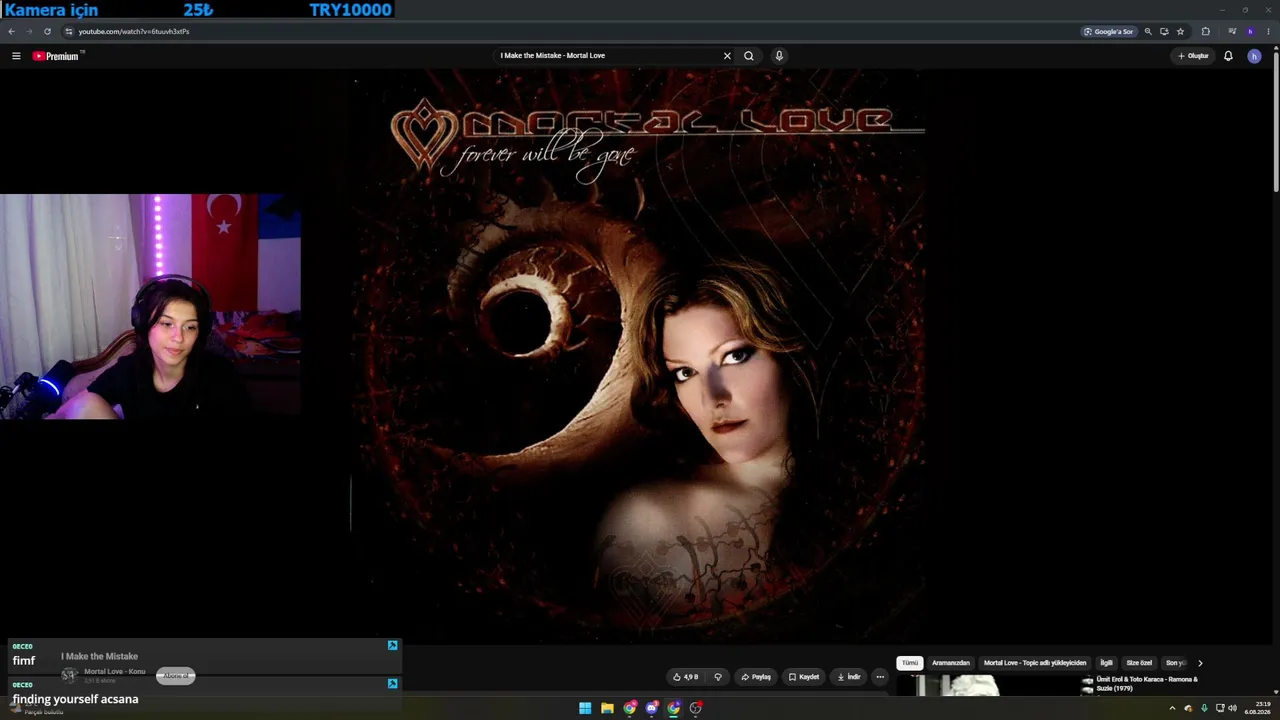This screenshot has height=720, width=1280.
Task: Open the Chrome three-dot menu
Action: (1268, 31)
